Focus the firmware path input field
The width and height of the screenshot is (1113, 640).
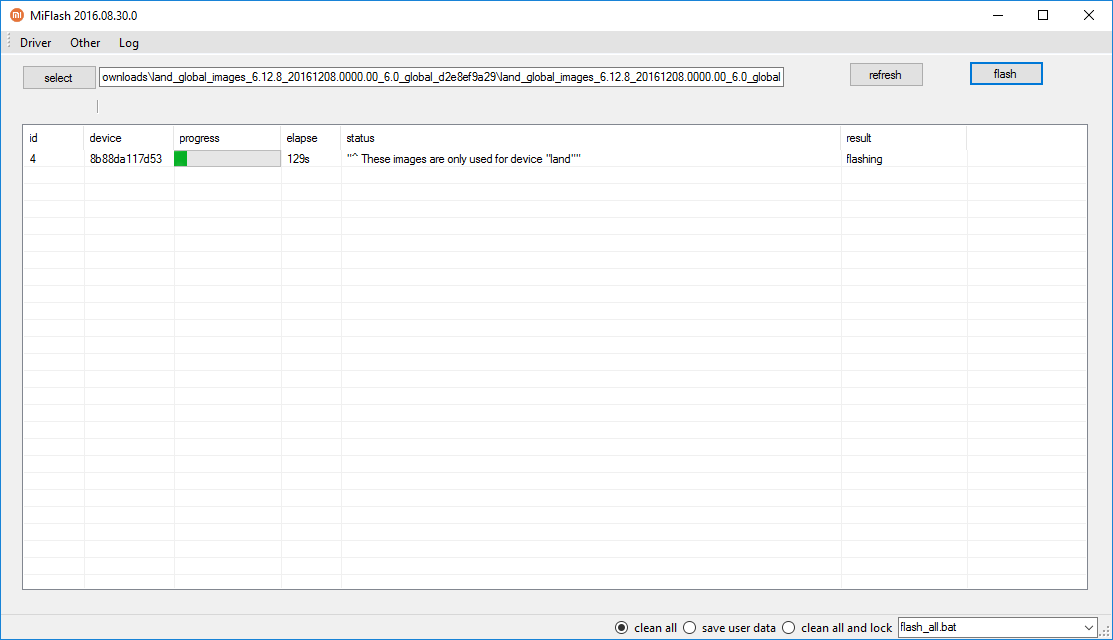(x=441, y=77)
